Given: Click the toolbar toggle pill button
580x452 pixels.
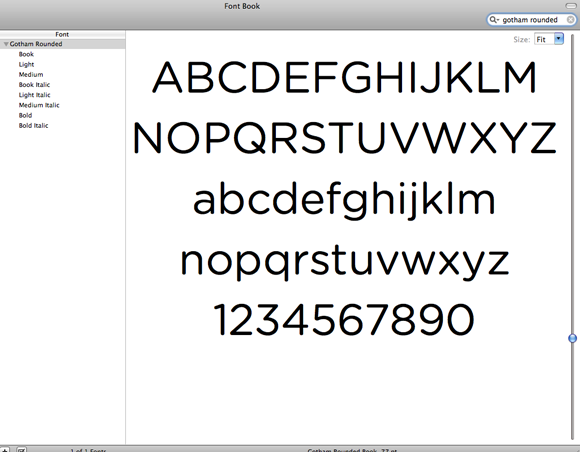Looking at the screenshot, I should pos(571,6).
